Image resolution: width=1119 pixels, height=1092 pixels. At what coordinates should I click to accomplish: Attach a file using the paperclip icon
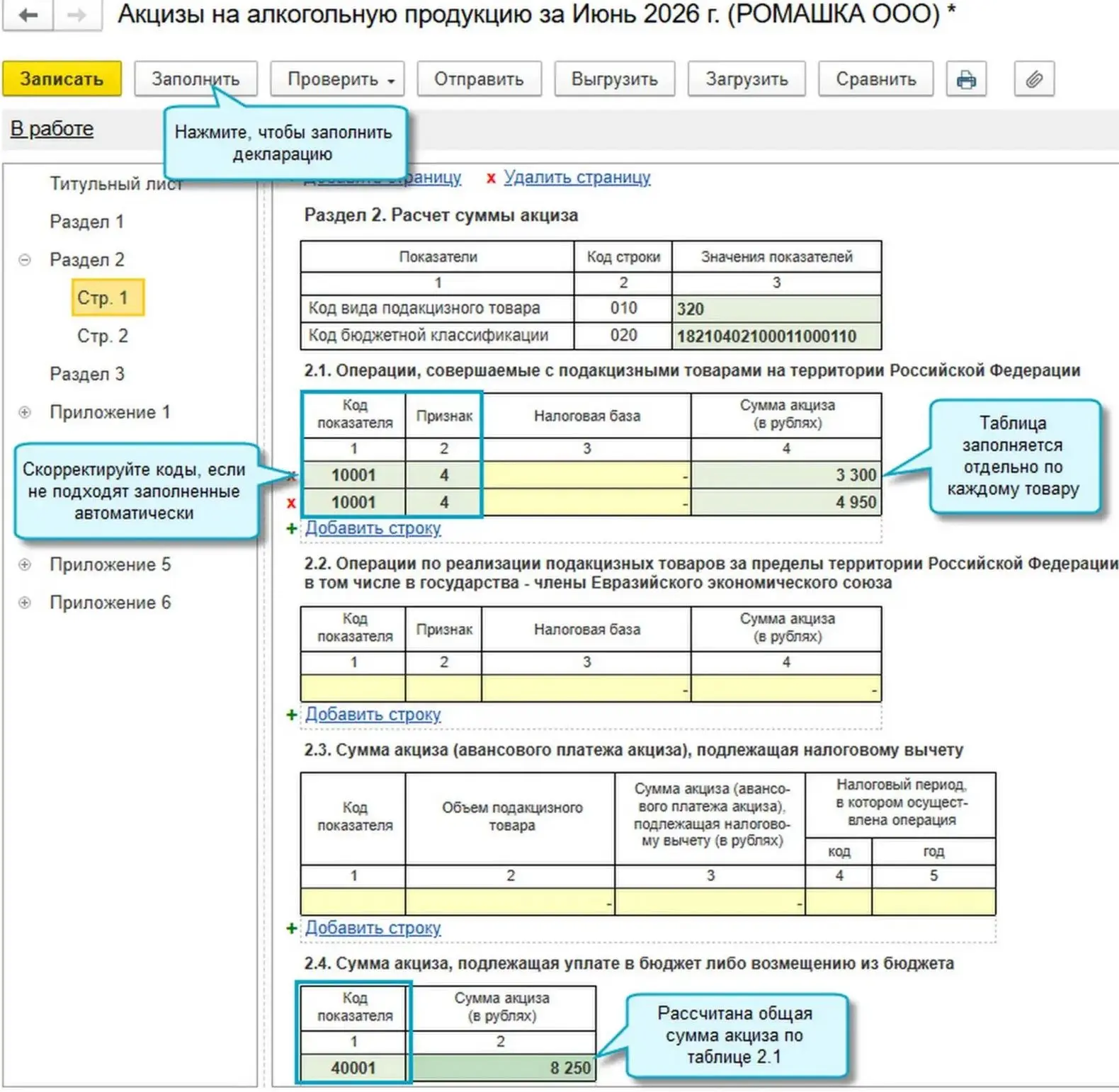pos(1034,79)
